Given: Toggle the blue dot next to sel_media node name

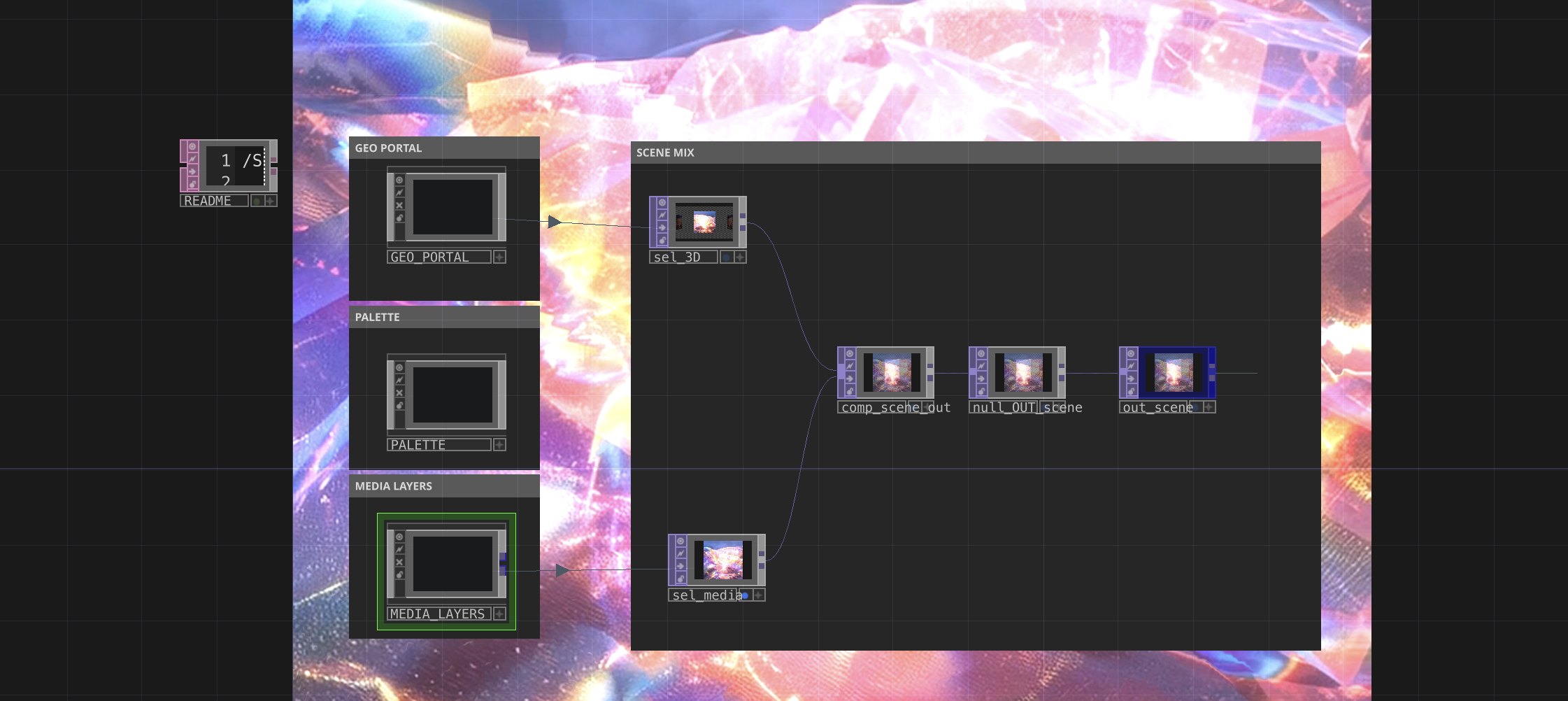Looking at the screenshot, I should pyautogui.click(x=745, y=597).
